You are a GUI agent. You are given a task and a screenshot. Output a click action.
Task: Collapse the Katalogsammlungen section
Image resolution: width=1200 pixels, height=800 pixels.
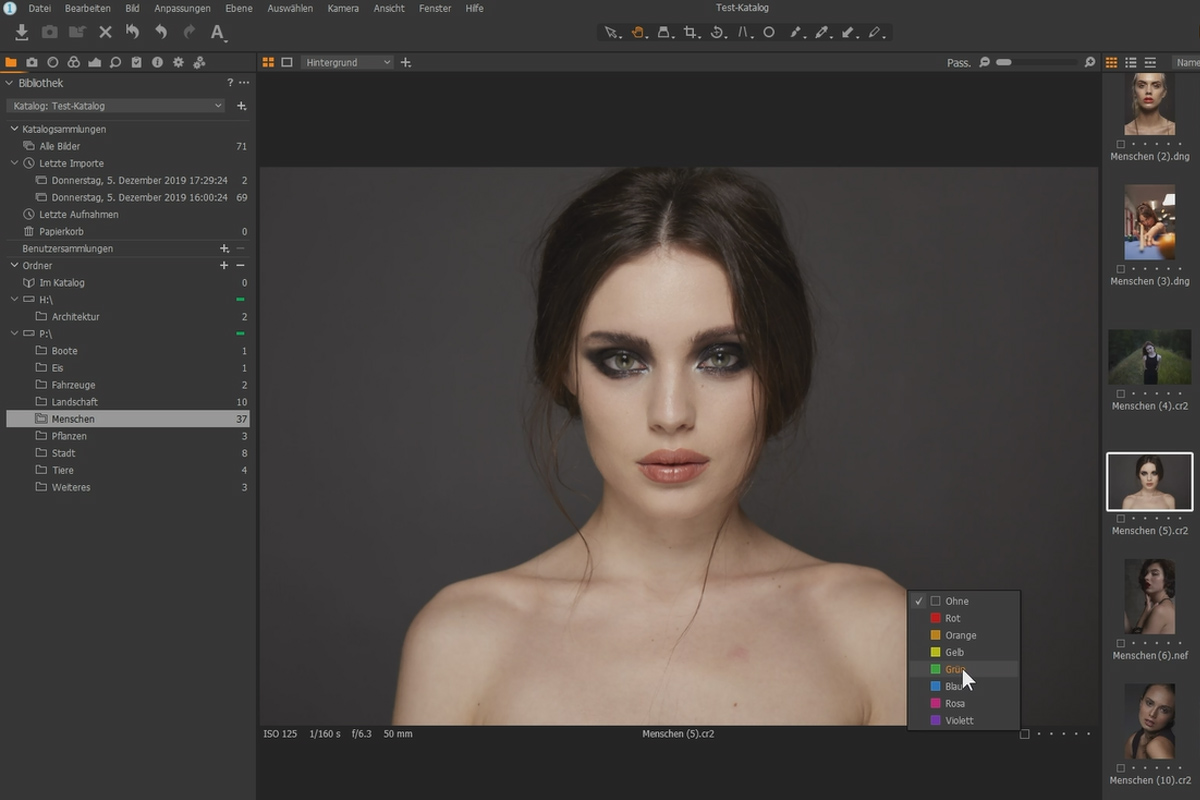[14, 129]
